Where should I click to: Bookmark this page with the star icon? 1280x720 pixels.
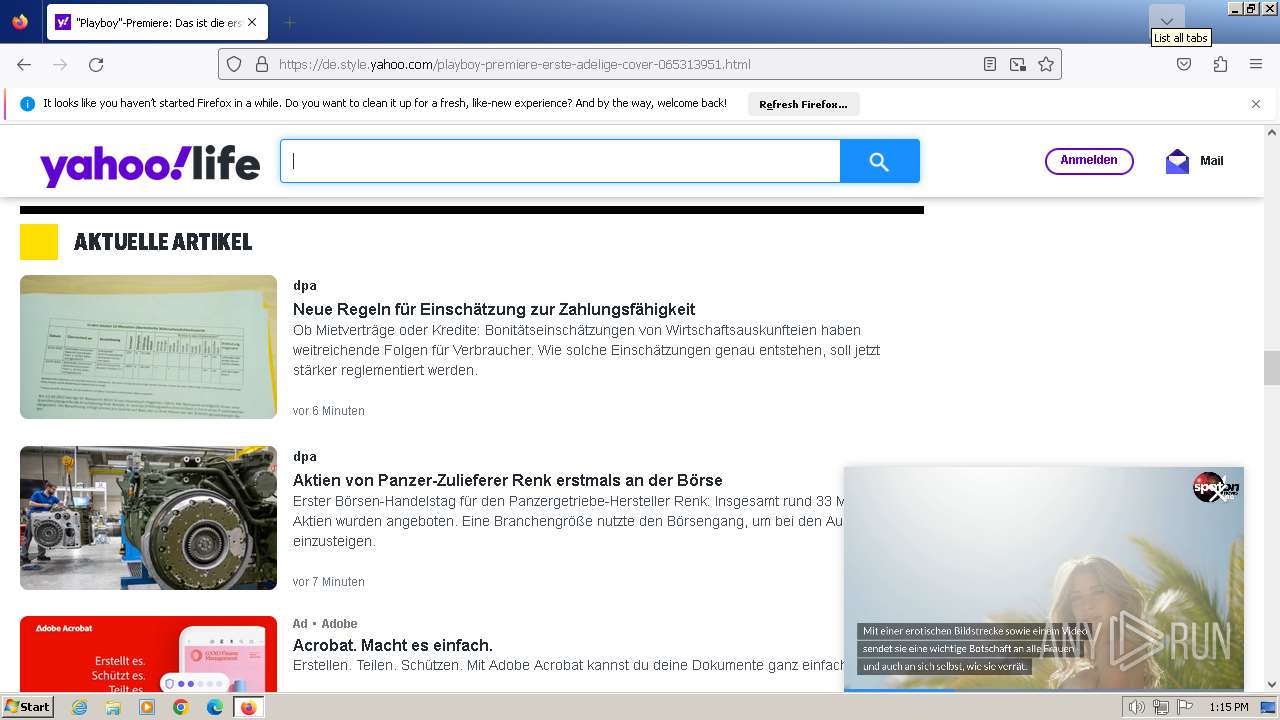tap(1046, 64)
